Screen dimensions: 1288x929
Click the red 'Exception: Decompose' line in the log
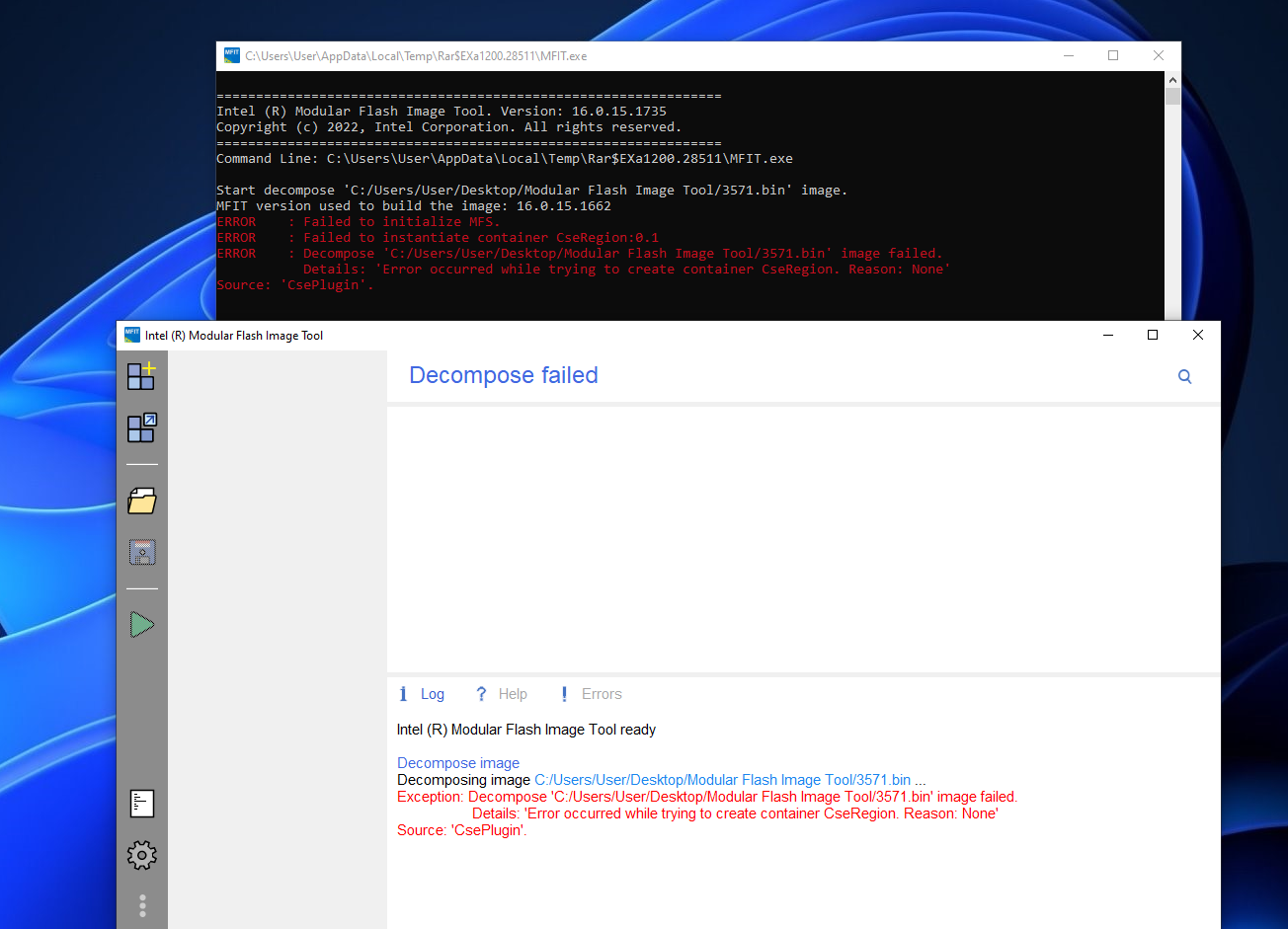(707, 797)
